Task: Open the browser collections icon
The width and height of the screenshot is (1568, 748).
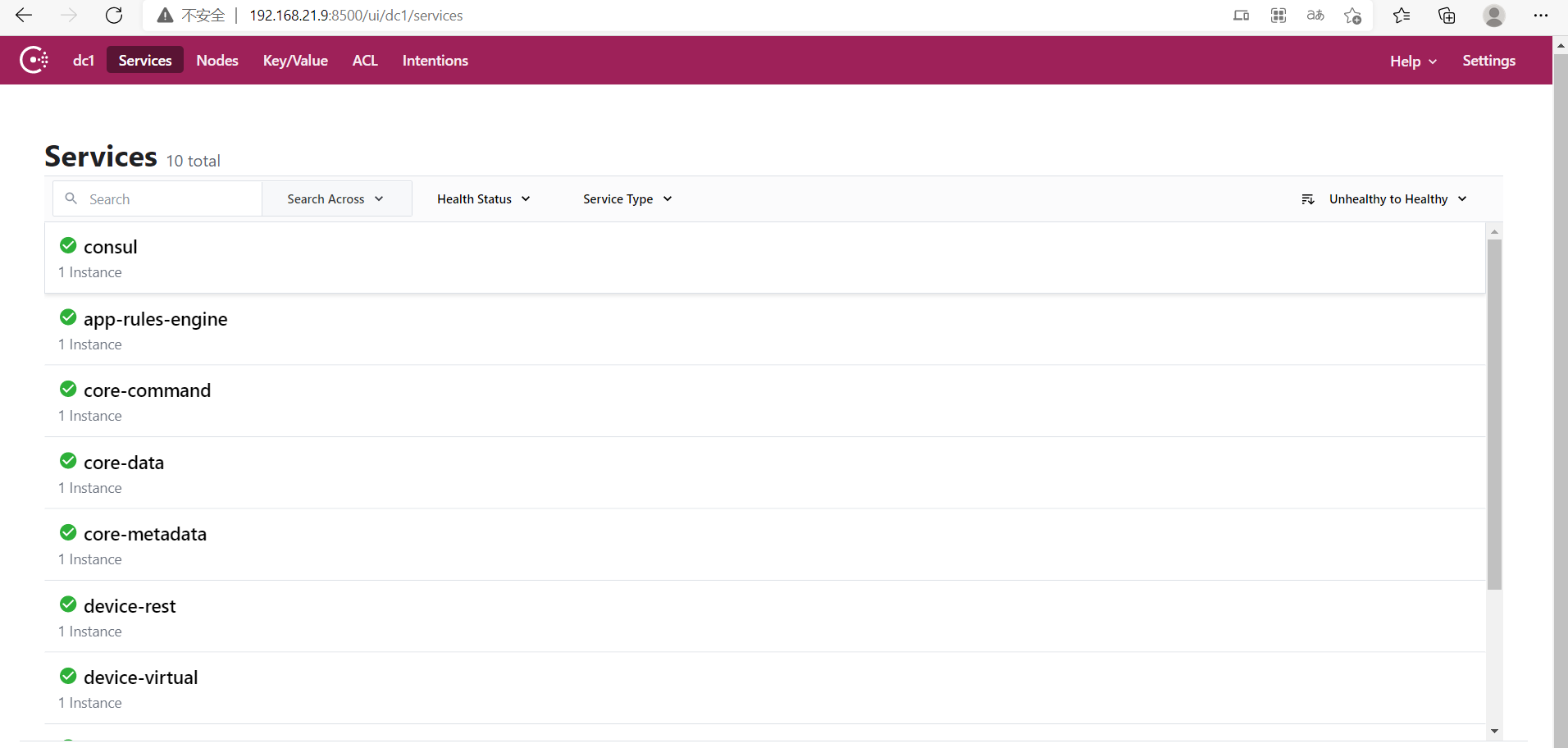Action: coord(1447,16)
